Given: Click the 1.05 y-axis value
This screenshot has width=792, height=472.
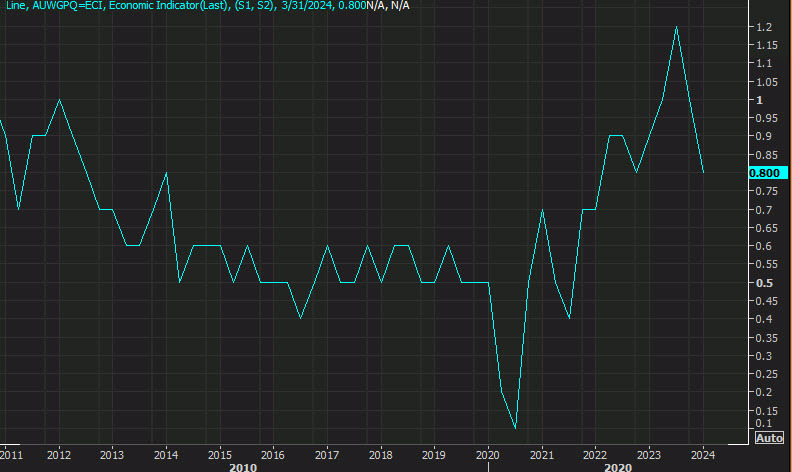Looking at the screenshot, I should coord(767,82).
